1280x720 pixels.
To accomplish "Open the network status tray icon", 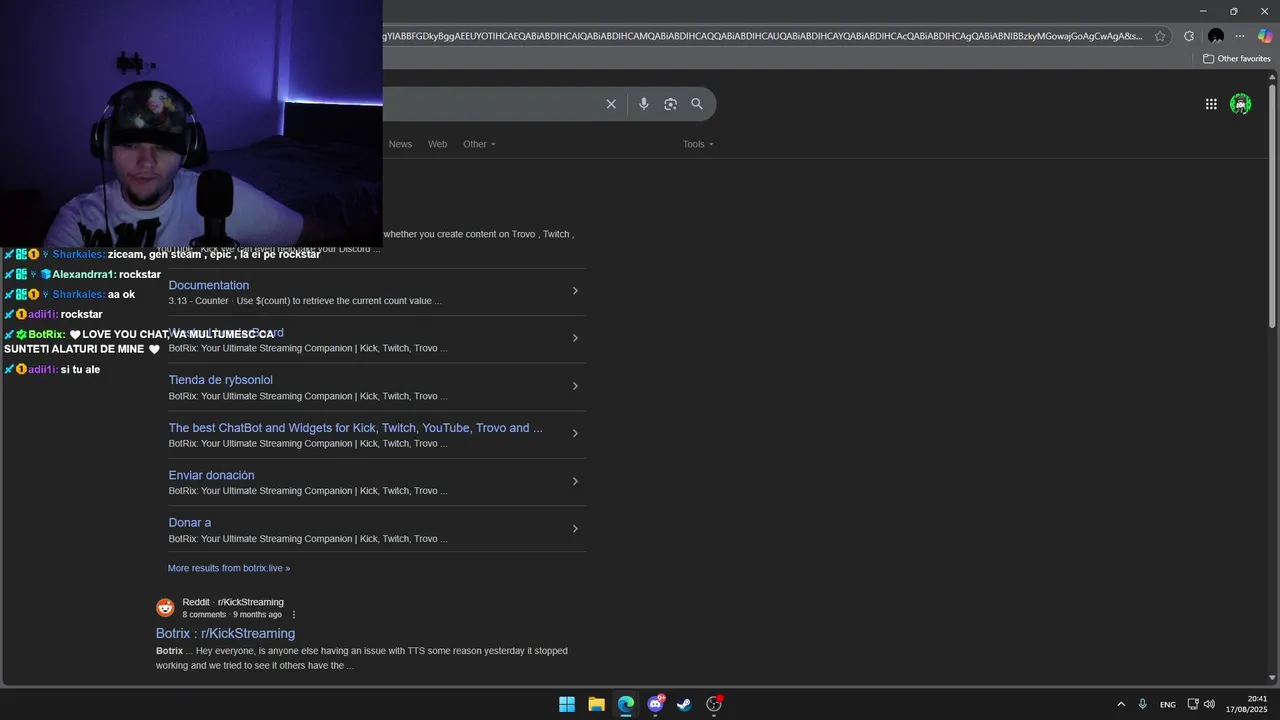I will point(1193,704).
